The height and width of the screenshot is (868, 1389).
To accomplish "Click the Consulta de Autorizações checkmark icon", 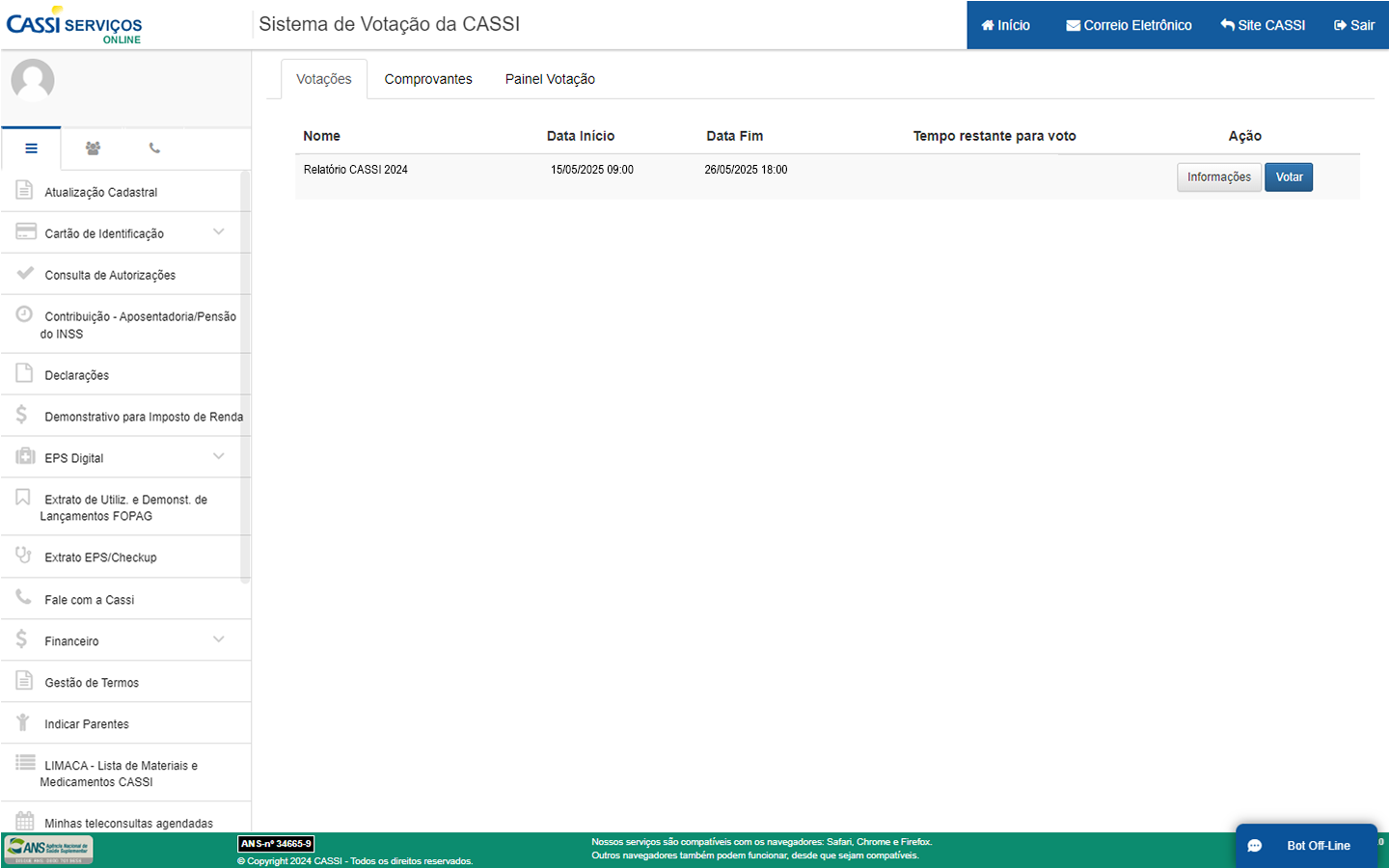I will (25, 273).
